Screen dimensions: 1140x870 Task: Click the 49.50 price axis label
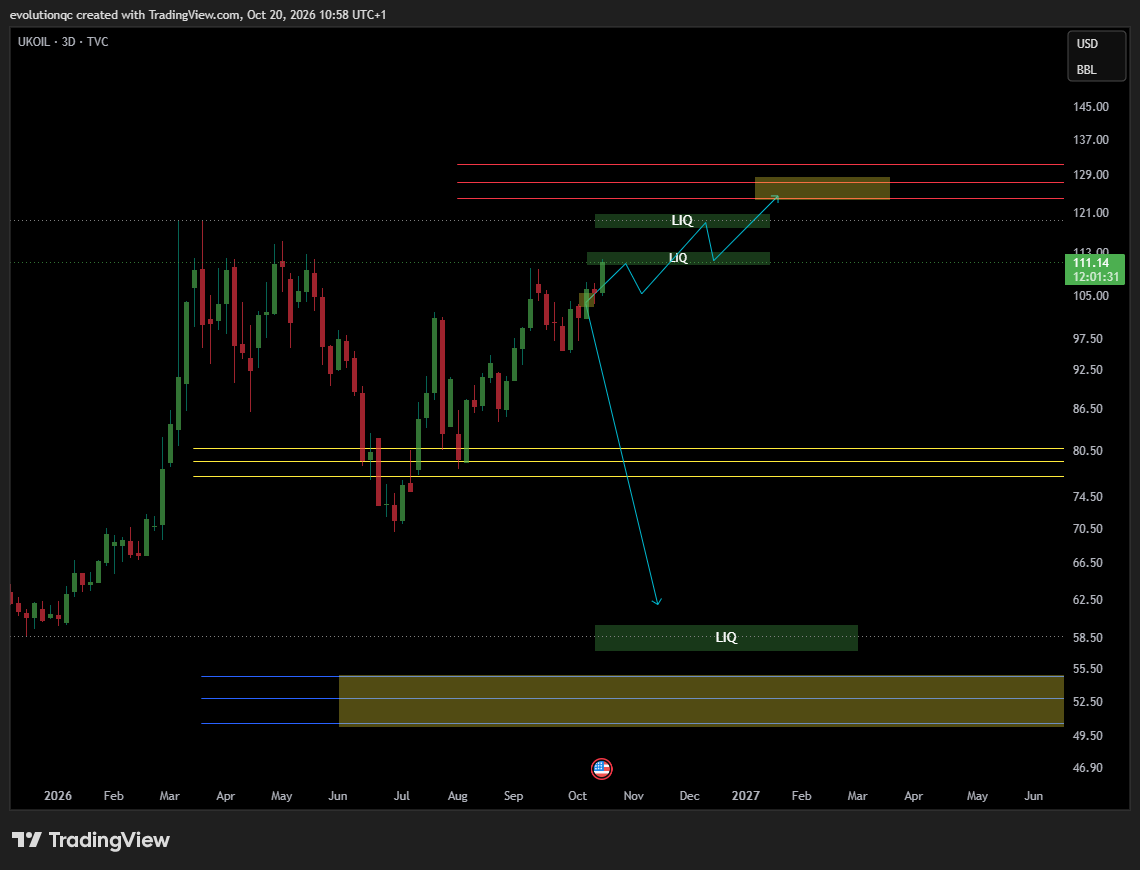[x=1088, y=736]
